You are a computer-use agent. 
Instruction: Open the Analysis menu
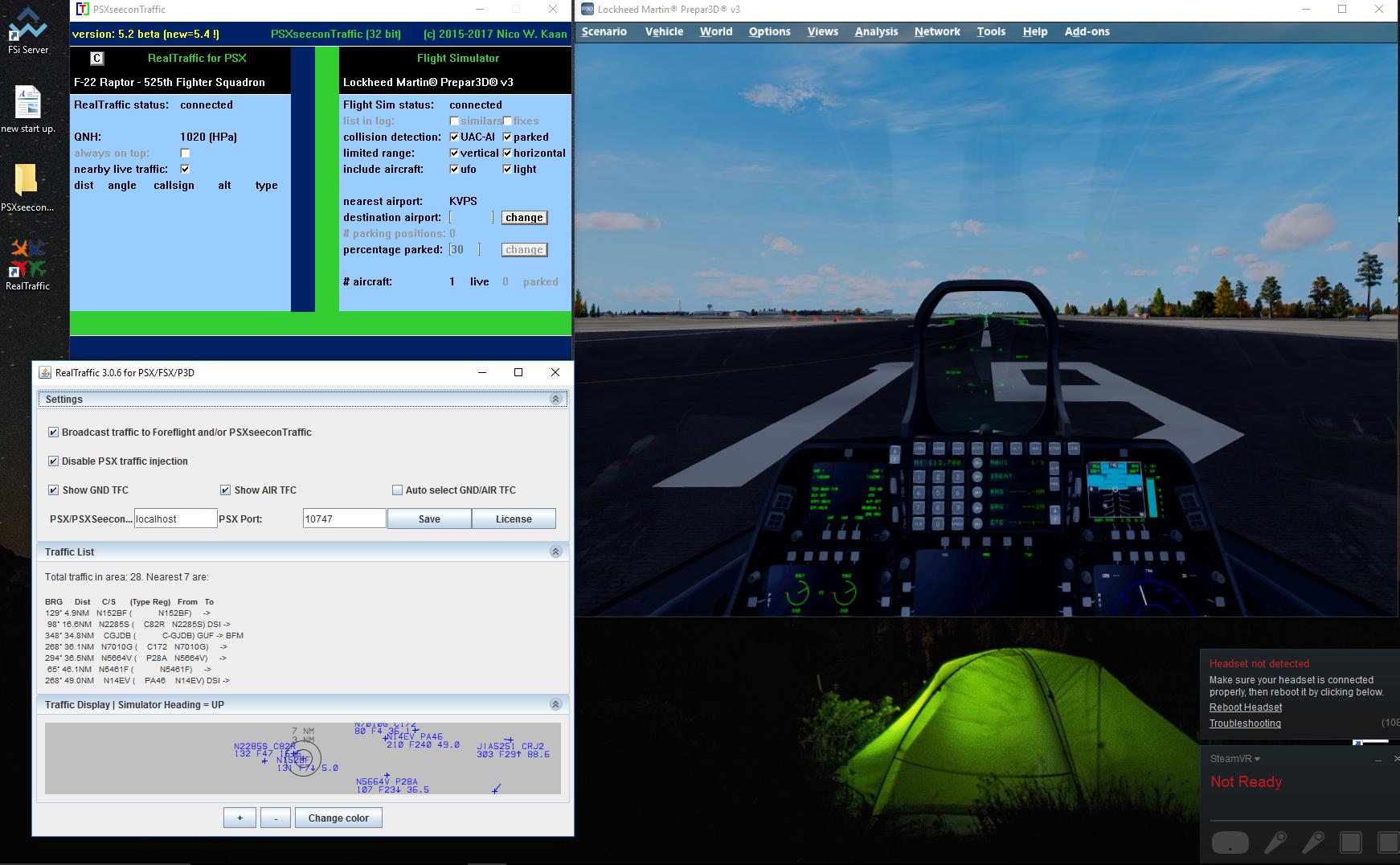pos(876,31)
